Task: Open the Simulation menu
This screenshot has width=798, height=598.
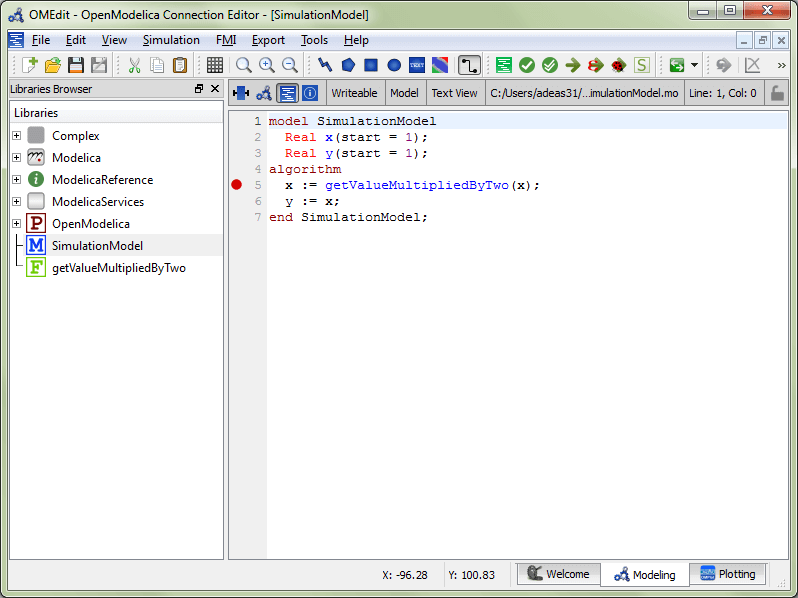Action: 171,40
